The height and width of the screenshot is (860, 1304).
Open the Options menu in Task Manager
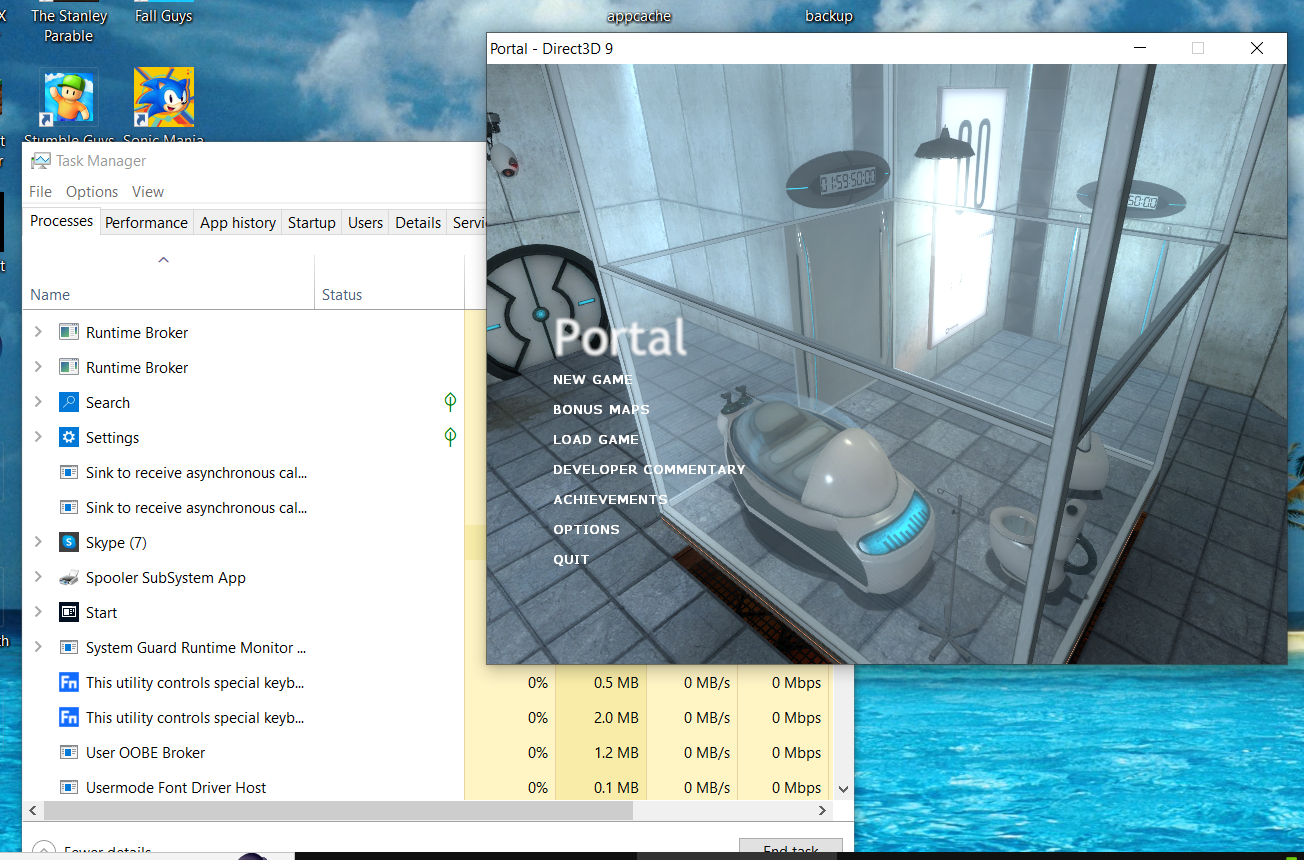(x=92, y=192)
